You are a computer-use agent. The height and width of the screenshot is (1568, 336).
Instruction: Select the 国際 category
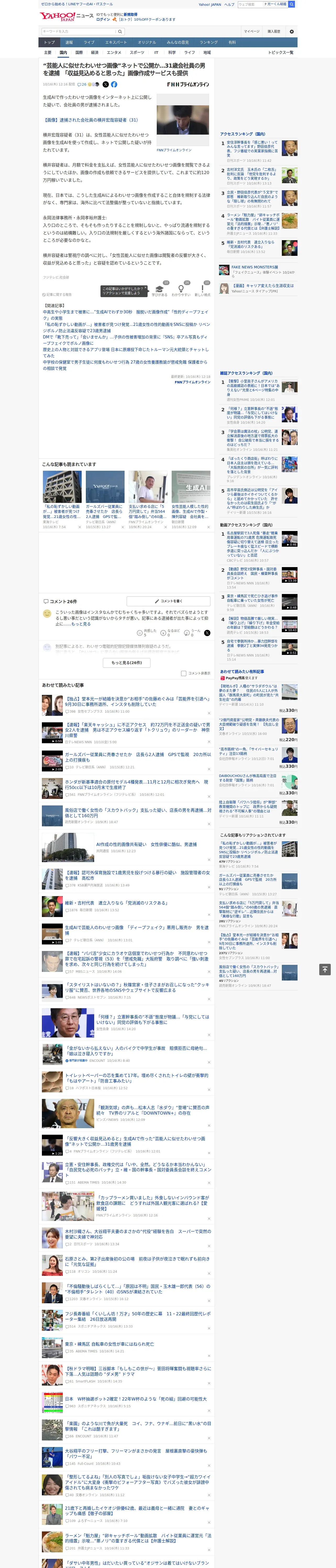click(x=79, y=52)
